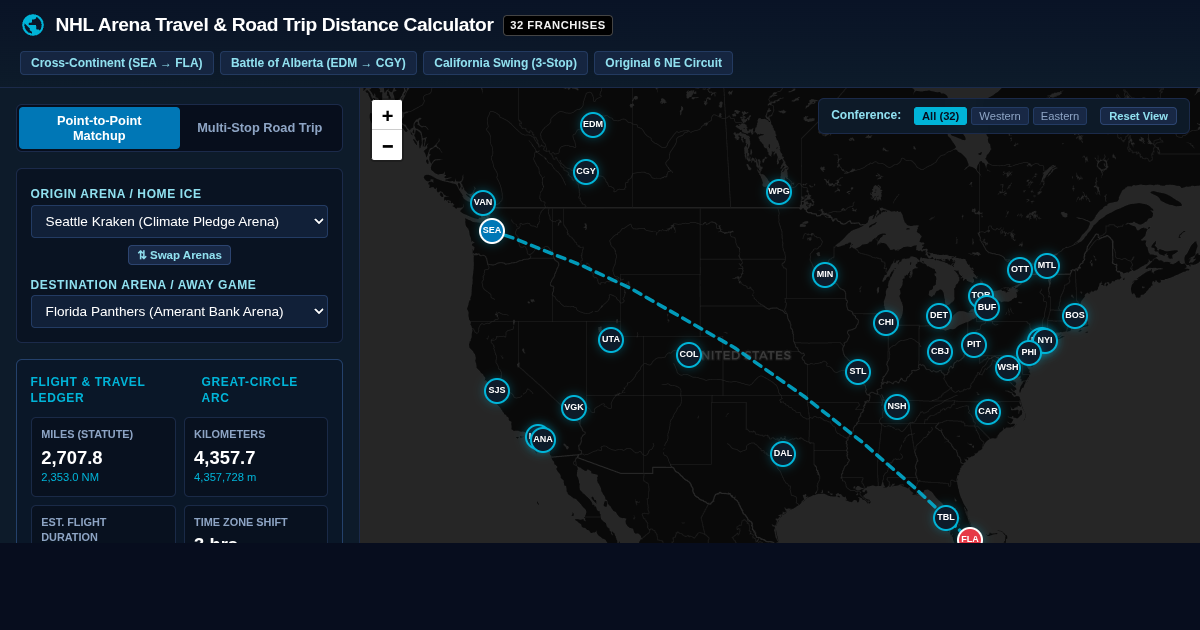Select the EDM arena marker on map

pos(593,125)
